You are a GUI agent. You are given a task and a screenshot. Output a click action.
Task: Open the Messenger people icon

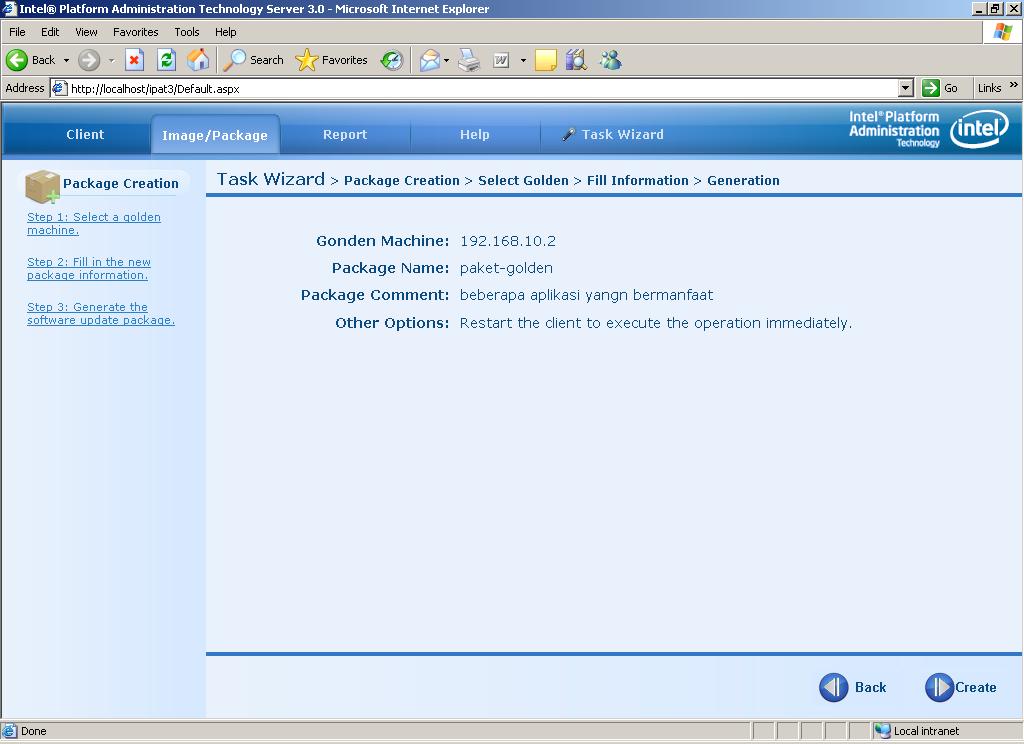pyautogui.click(x=611, y=60)
